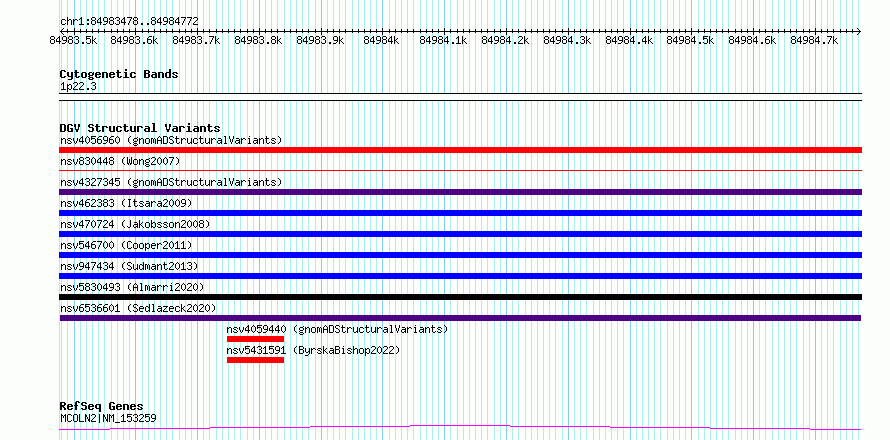Click ruler position 84983.9k
This screenshot has height=440, width=890.
(320, 40)
